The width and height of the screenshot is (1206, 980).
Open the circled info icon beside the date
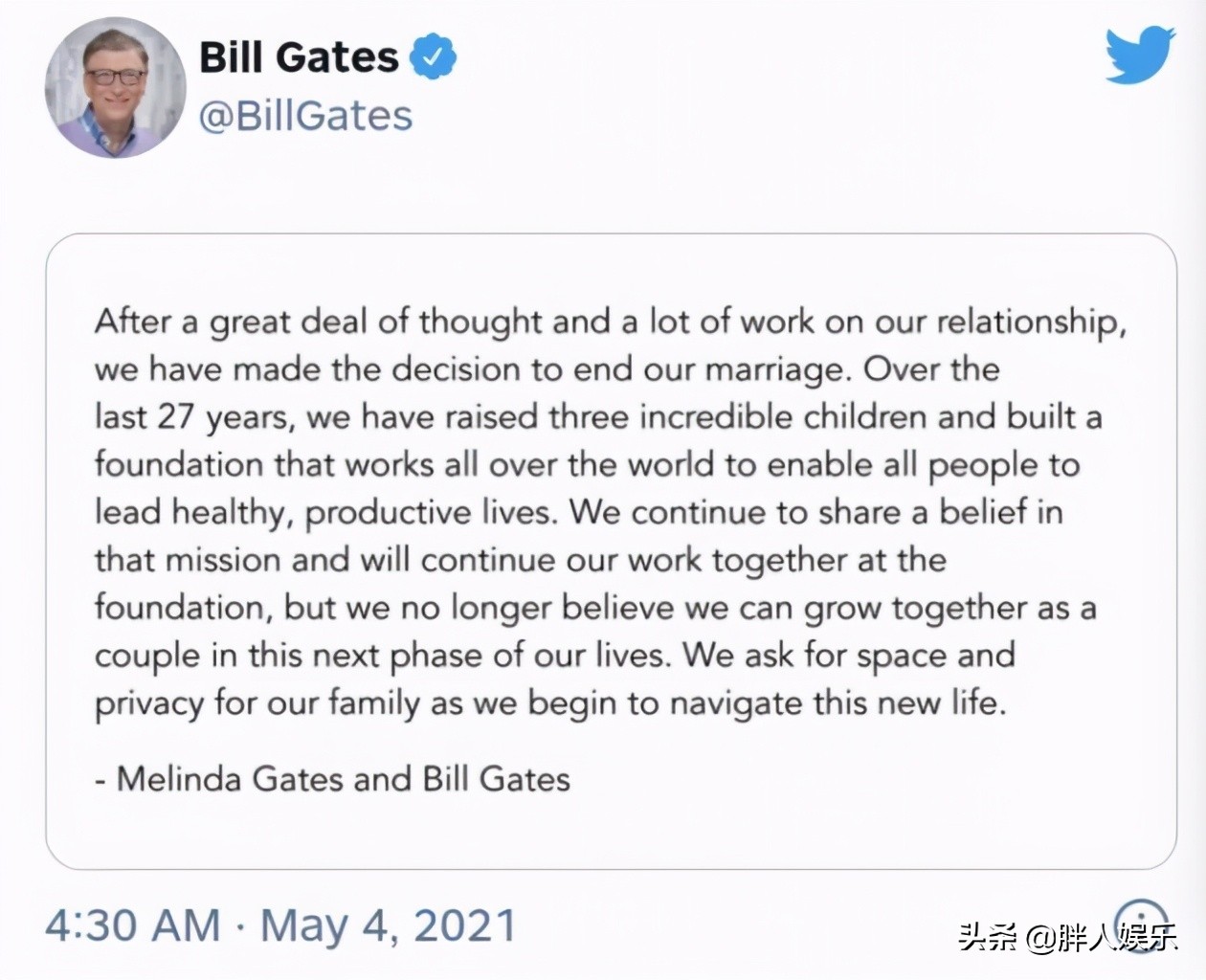pos(1141,917)
